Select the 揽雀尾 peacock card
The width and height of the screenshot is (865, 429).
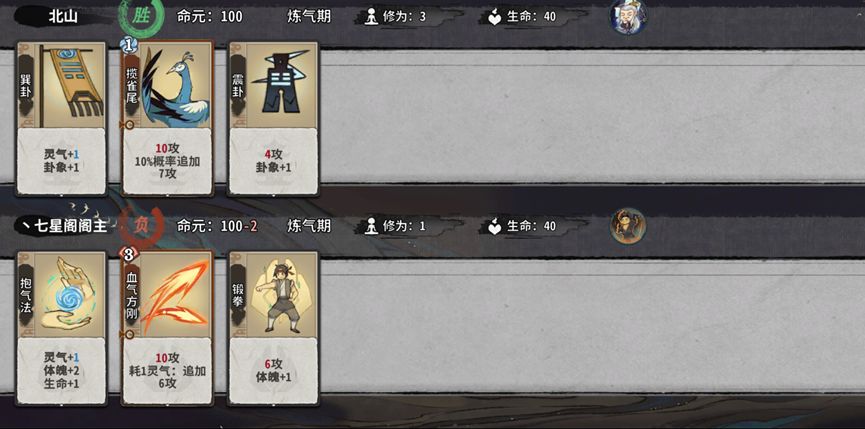coord(168,119)
